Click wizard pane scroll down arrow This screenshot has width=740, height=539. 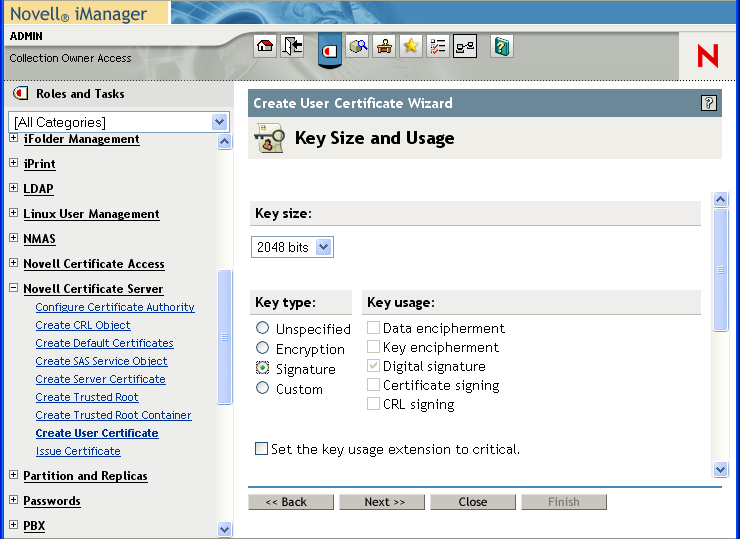pyautogui.click(x=720, y=470)
